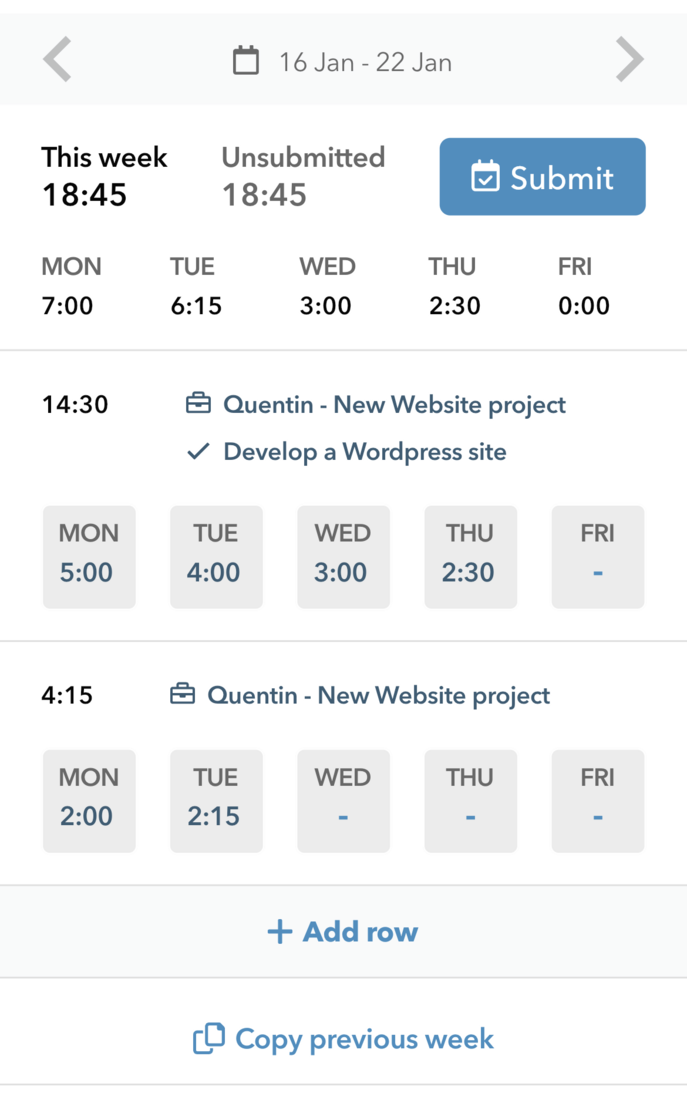Click Quentin - New Website project title link
The image size is (687, 1120).
pos(396,404)
